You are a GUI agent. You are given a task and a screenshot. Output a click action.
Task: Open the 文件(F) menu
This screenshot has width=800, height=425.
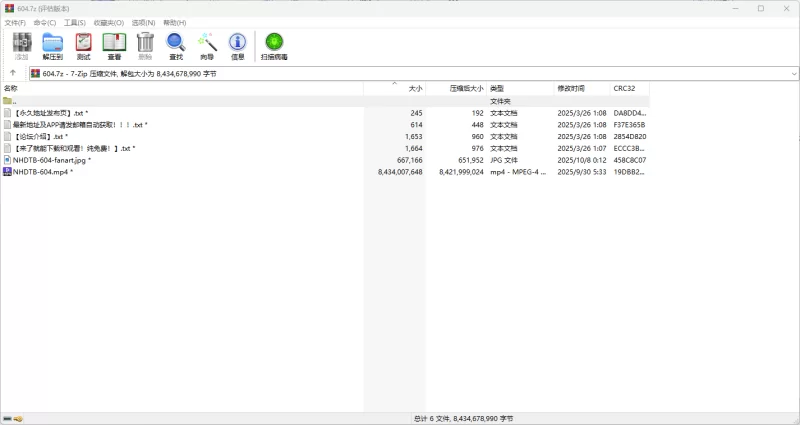pyautogui.click(x=15, y=22)
